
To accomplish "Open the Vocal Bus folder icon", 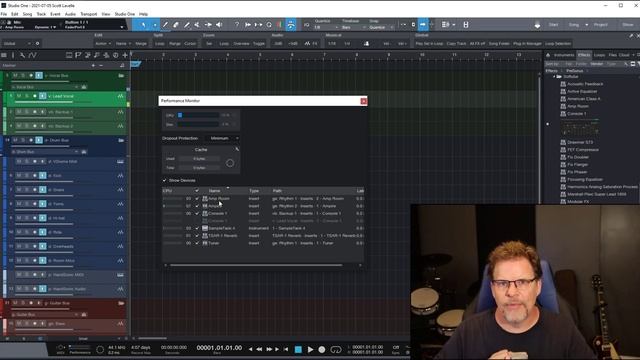I will pos(121,76).
